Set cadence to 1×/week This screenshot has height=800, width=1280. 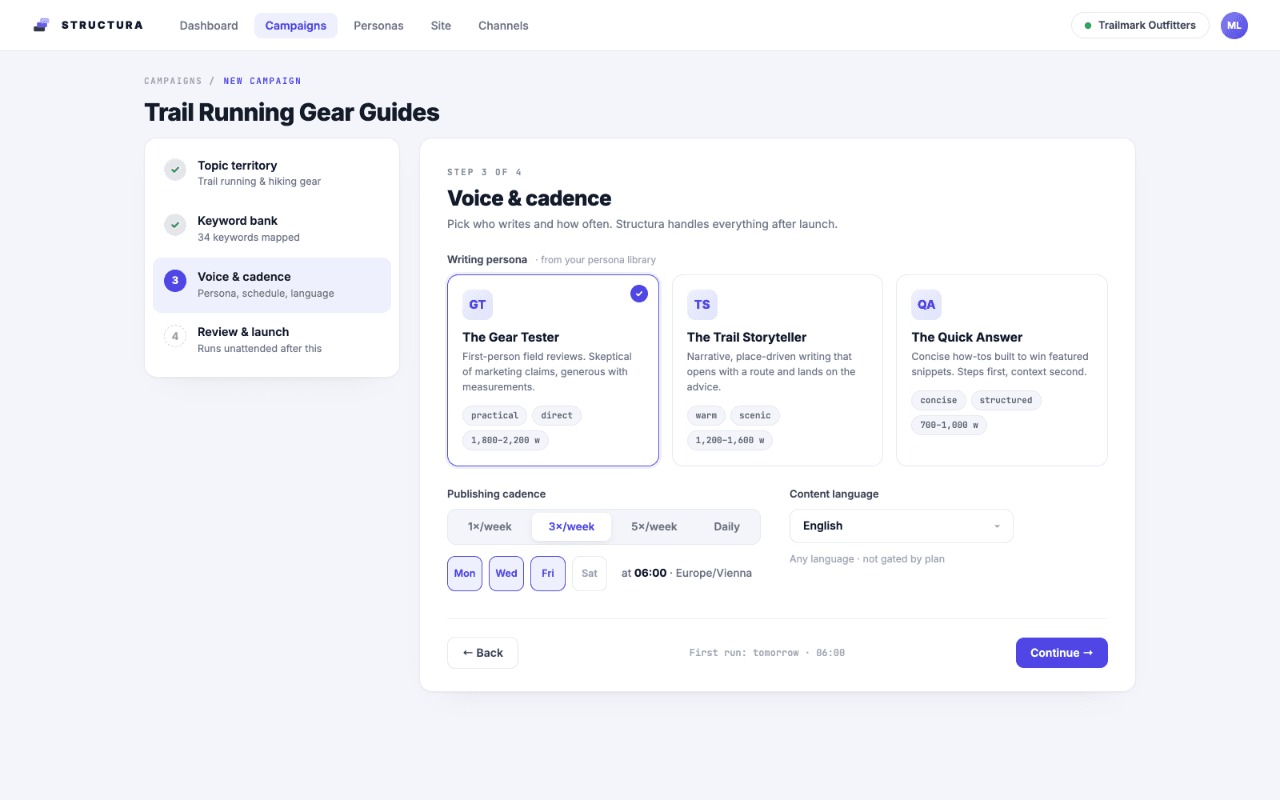[x=490, y=527]
